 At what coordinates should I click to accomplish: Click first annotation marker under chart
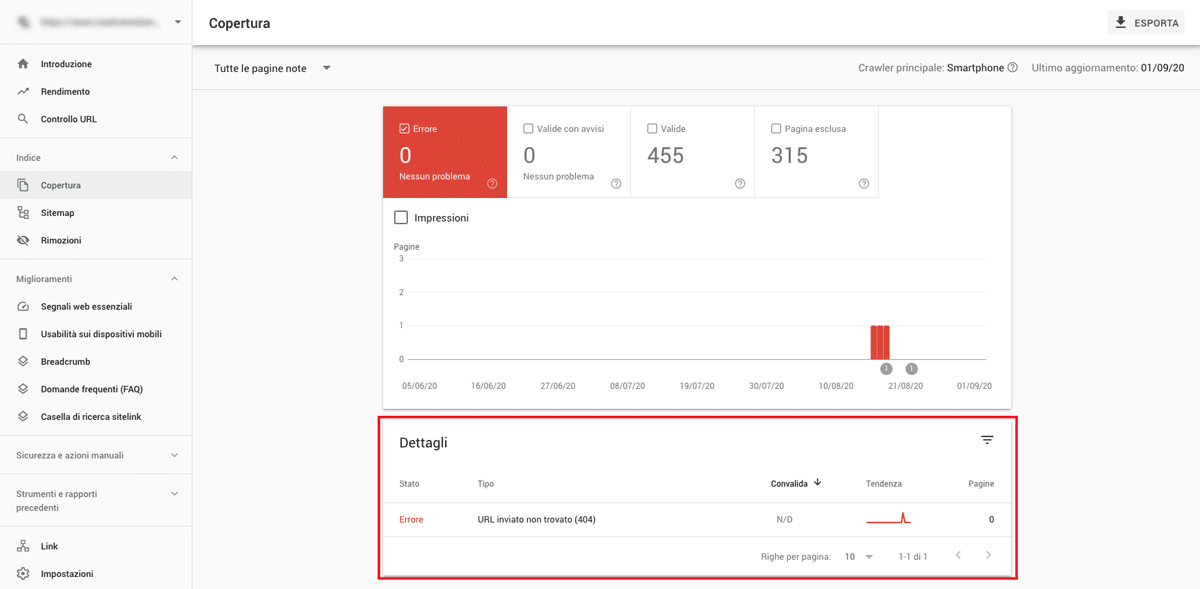click(886, 369)
